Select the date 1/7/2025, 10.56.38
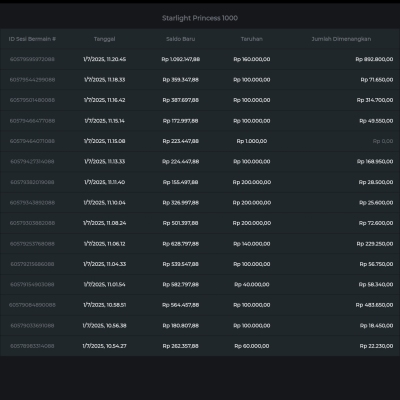This screenshot has width=400, height=400. click(104, 325)
